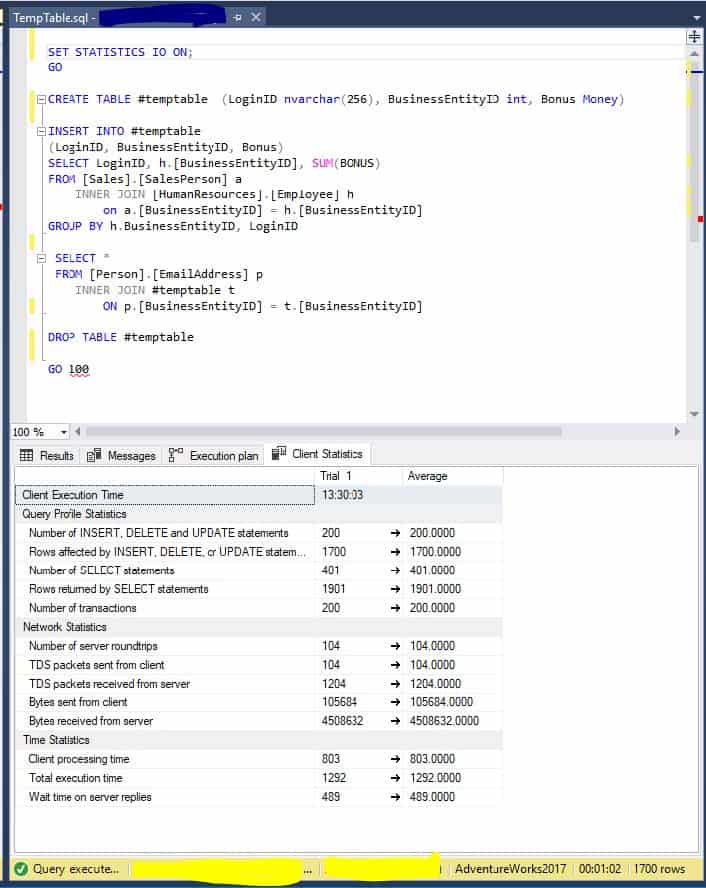Pin the TempTable.sql document tab

click(x=237, y=18)
